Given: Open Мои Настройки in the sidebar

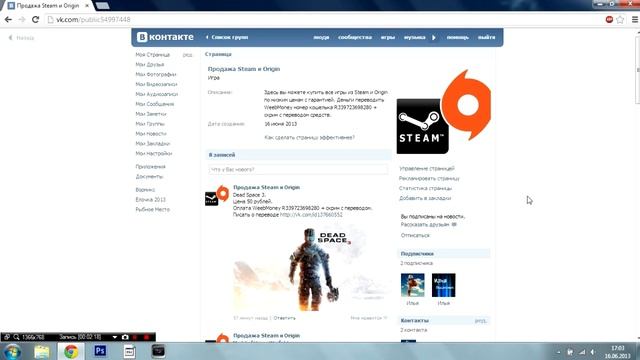Looking at the screenshot, I should pyautogui.click(x=154, y=153).
